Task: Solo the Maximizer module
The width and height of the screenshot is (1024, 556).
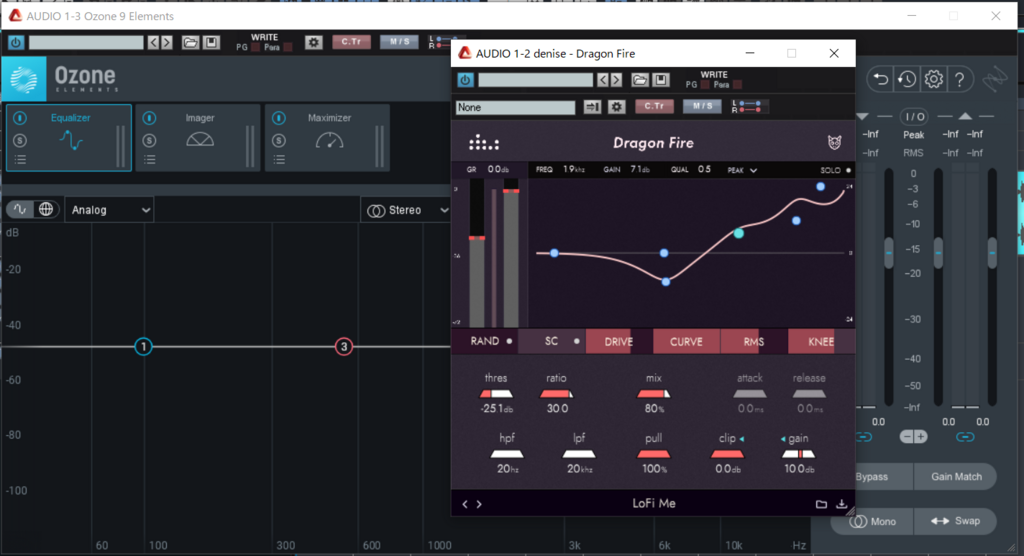Action: (279, 140)
